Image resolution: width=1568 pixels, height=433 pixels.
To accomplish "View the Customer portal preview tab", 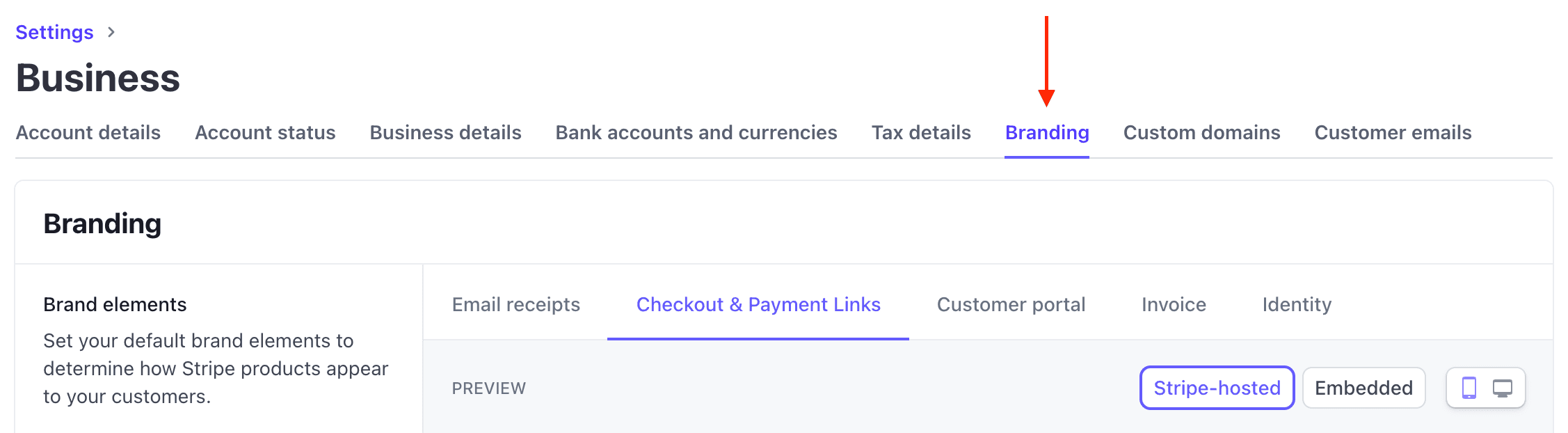I will 1011,304.
